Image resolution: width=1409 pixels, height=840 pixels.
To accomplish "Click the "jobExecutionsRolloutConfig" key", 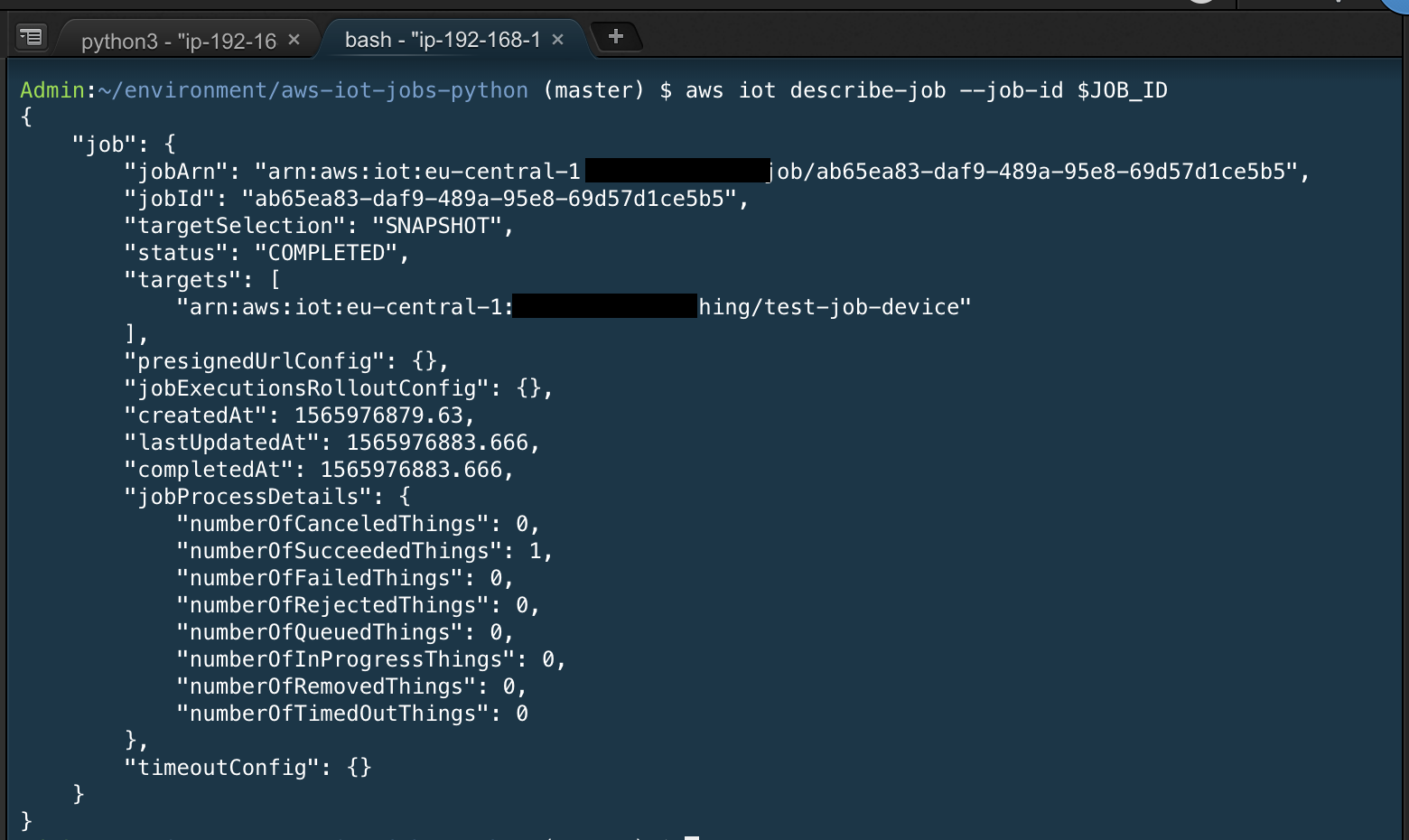I will pyautogui.click(x=313, y=388).
